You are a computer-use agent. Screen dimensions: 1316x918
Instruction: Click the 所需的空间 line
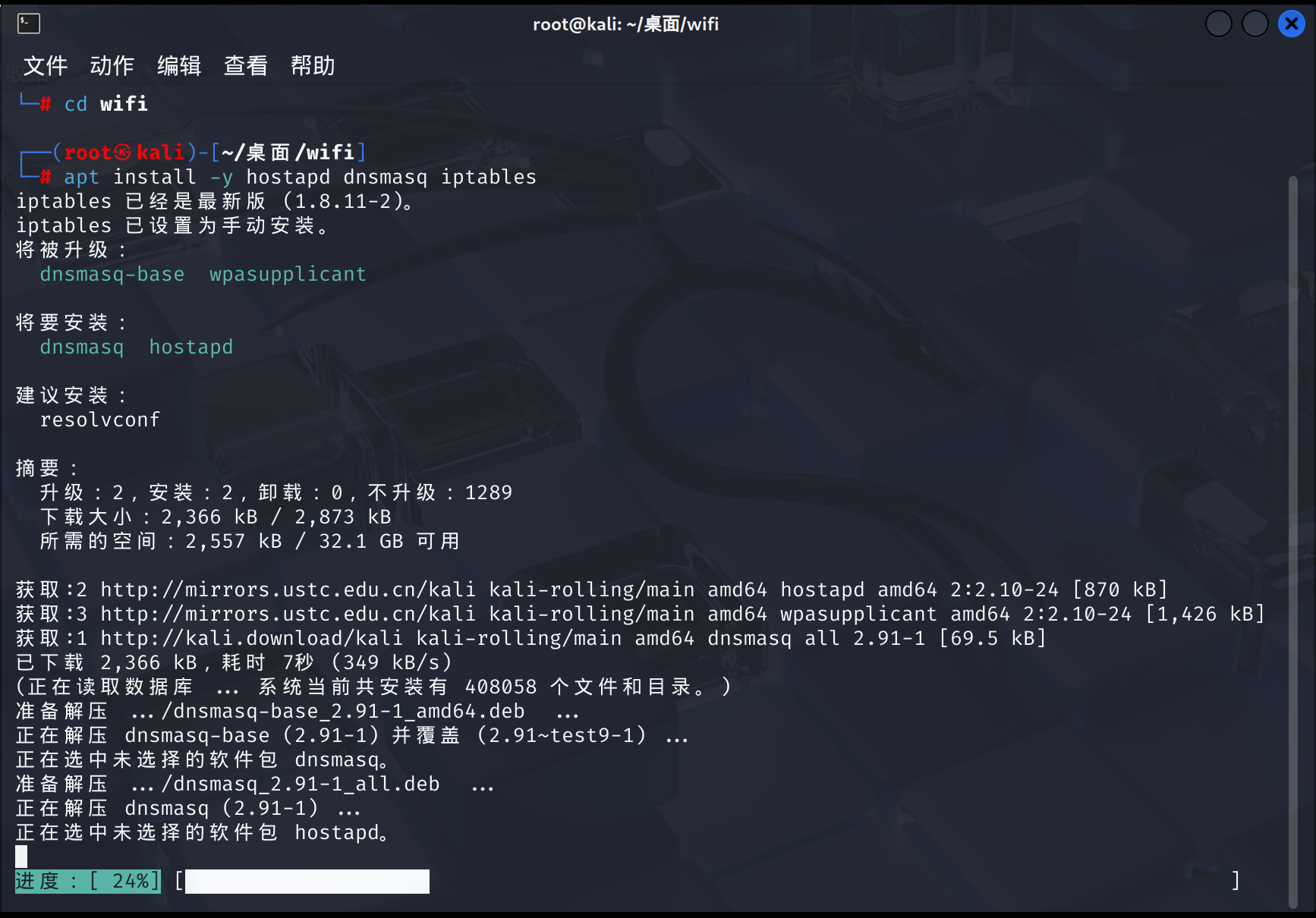pos(250,541)
